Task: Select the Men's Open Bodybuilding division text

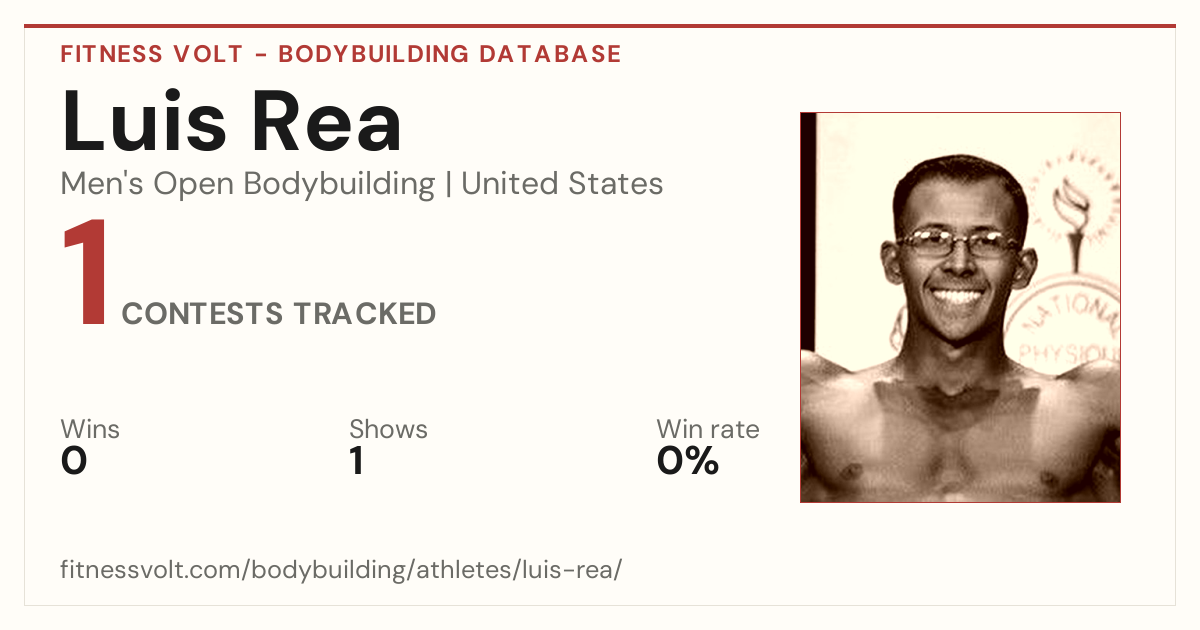Action: [248, 184]
